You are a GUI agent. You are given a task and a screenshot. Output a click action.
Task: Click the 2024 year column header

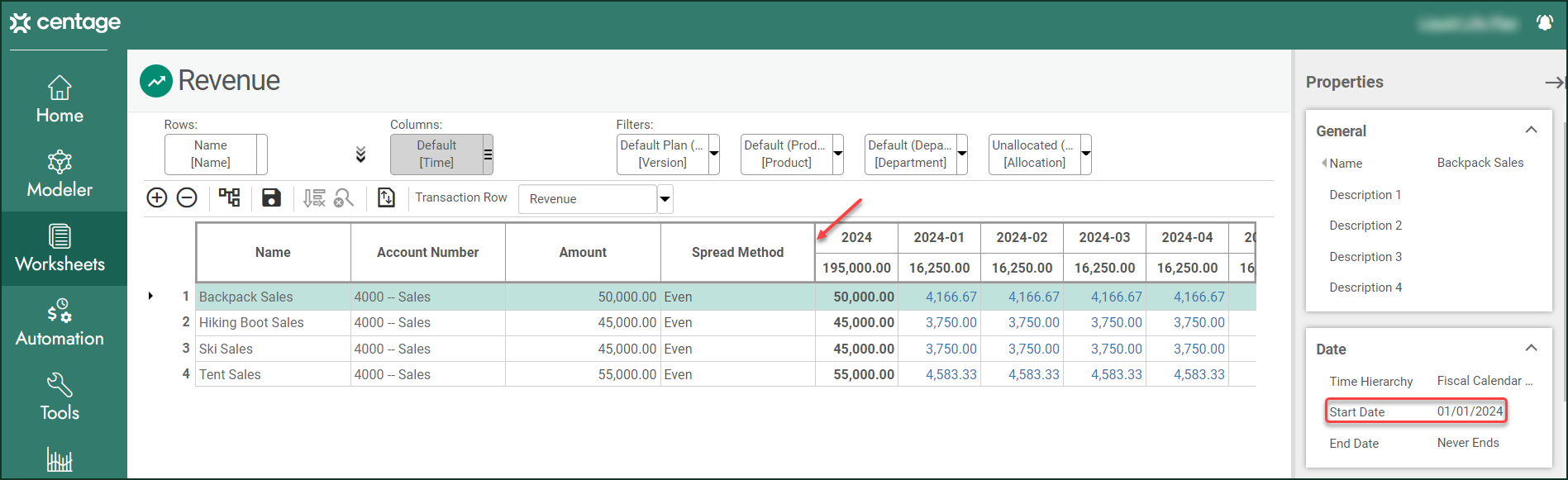tap(856, 238)
